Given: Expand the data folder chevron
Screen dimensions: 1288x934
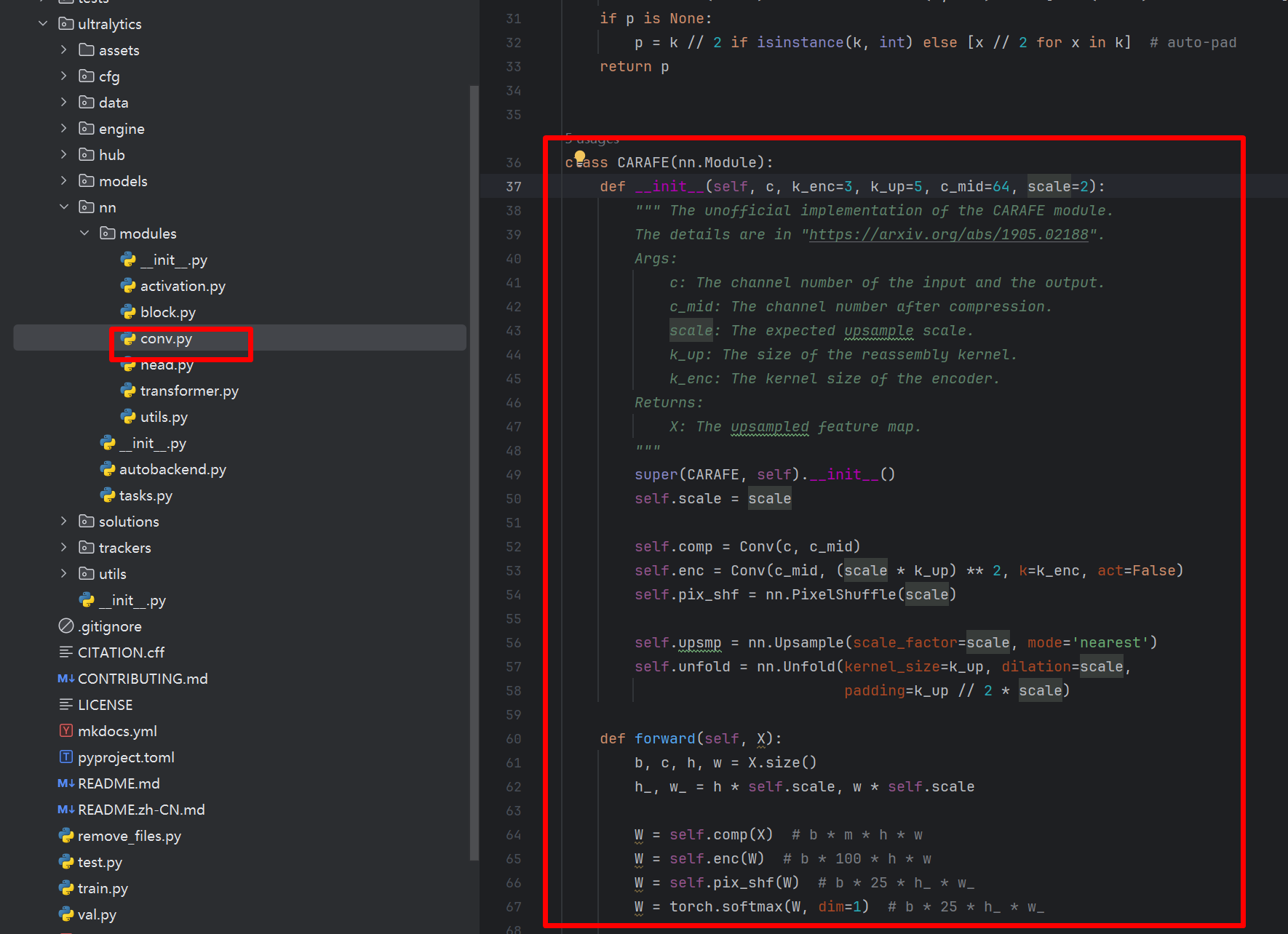Looking at the screenshot, I should 64,103.
